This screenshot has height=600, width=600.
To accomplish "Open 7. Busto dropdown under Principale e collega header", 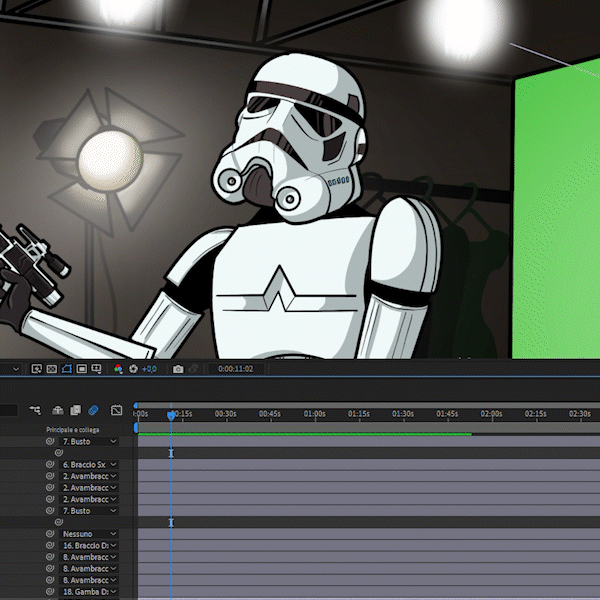I will click(x=89, y=441).
